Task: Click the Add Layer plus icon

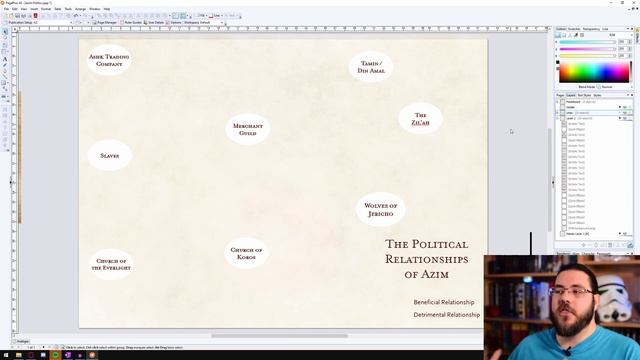Action: (x=583, y=245)
